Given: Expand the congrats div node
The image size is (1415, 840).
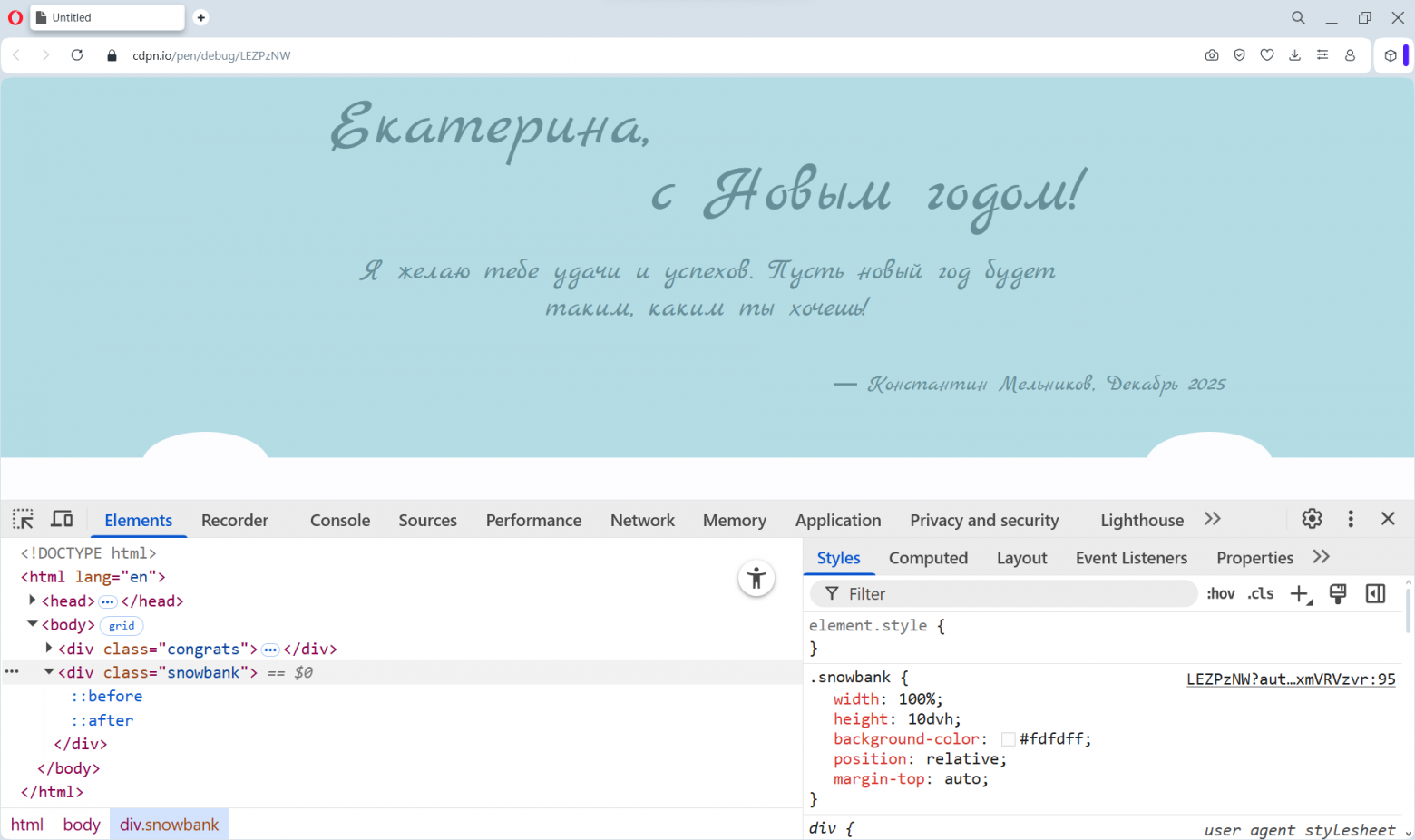Looking at the screenshot, I should [49, 649].
